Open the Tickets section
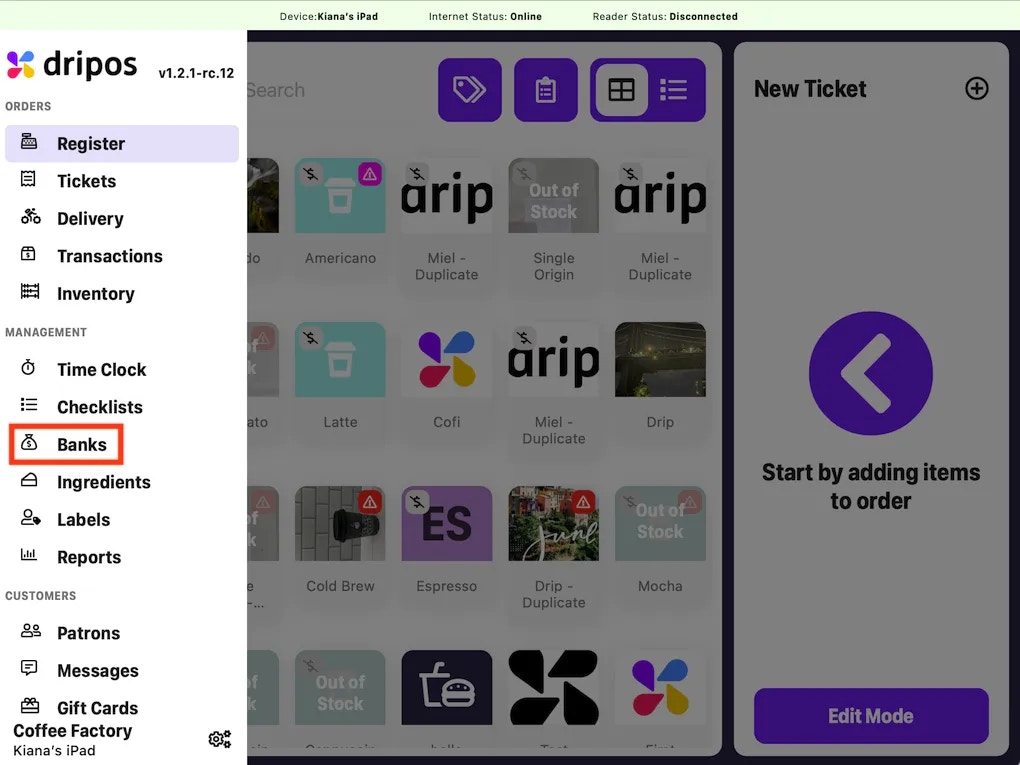Image resolution: width=1020 pixels, height=765 pixels. tap(87, 181)
